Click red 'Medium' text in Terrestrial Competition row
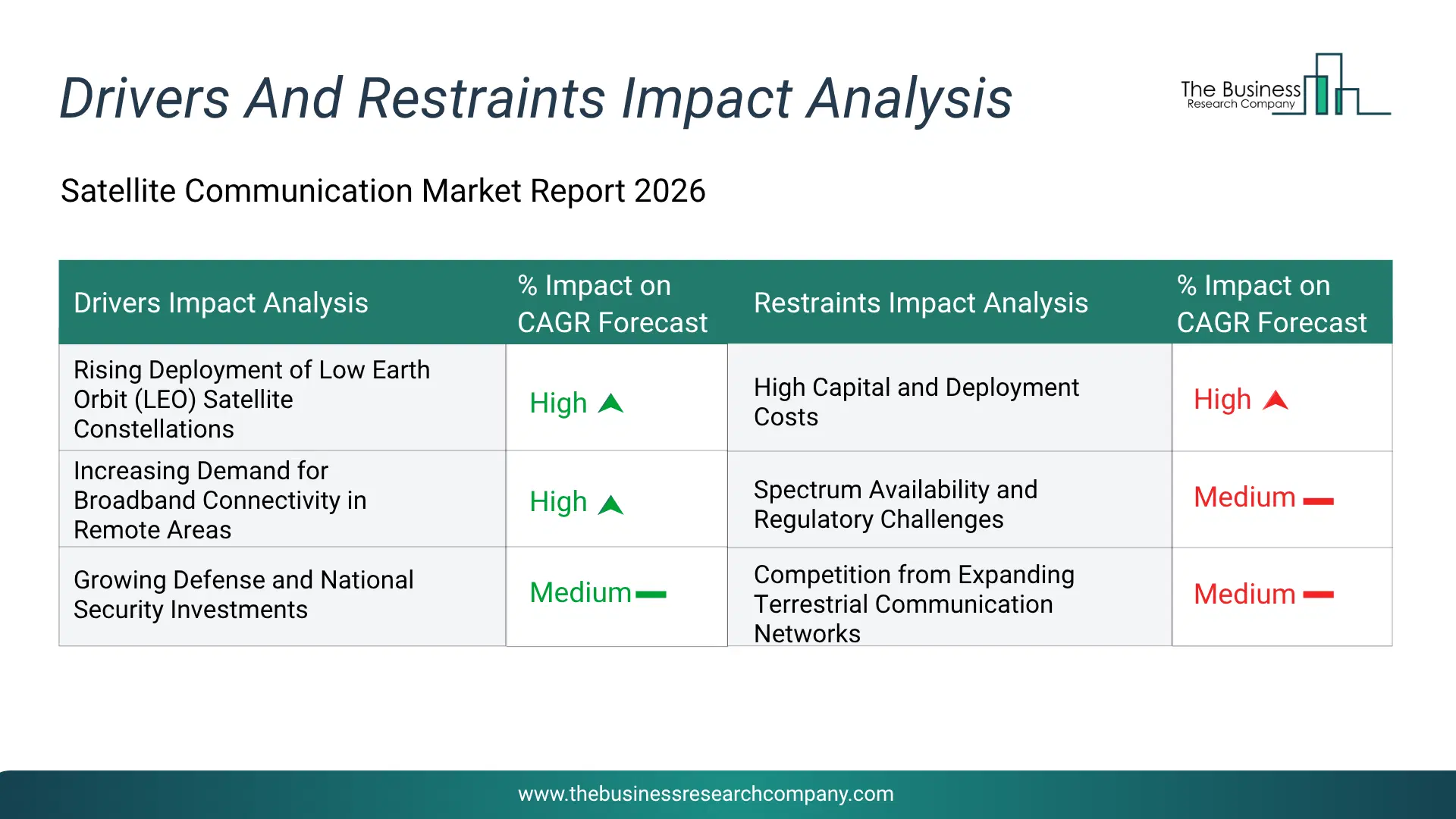Image resolution: width=1456 pixels, height=819 pixels. pyautogui.click(x=1244, y=595)
